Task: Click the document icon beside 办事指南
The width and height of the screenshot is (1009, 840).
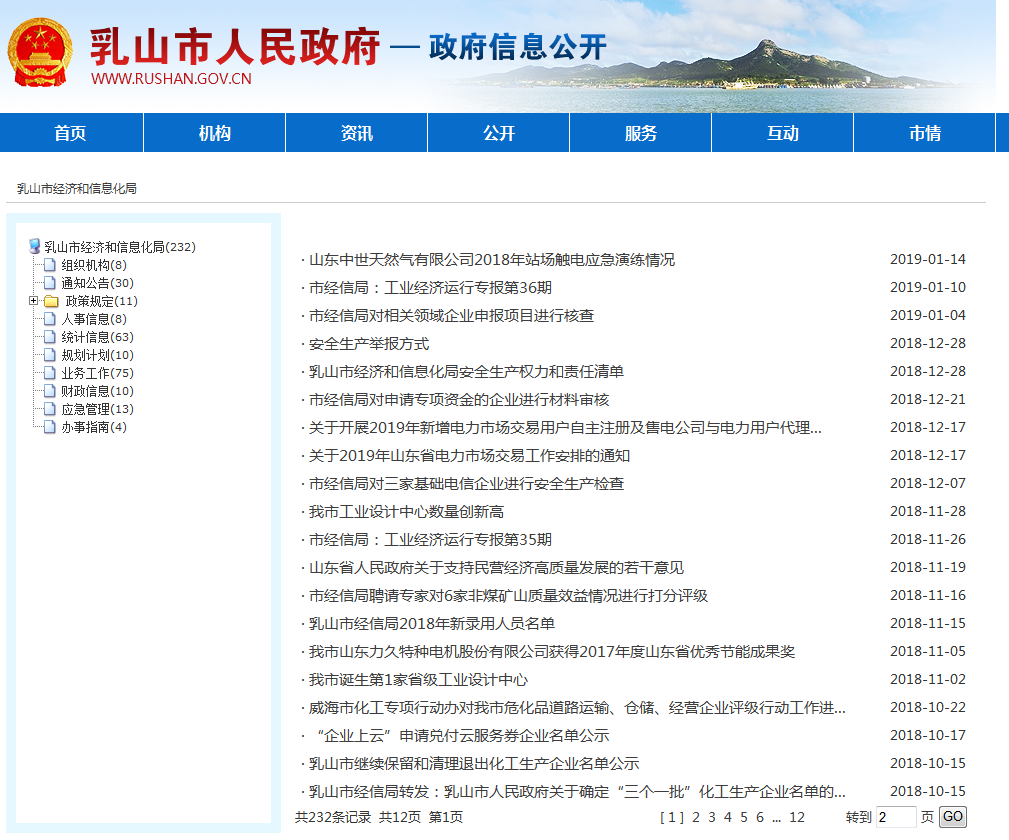Action: coord(51,427)
